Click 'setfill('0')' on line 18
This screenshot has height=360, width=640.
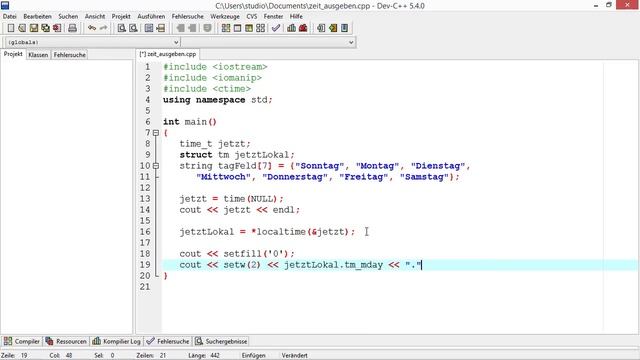pos(256,254)
